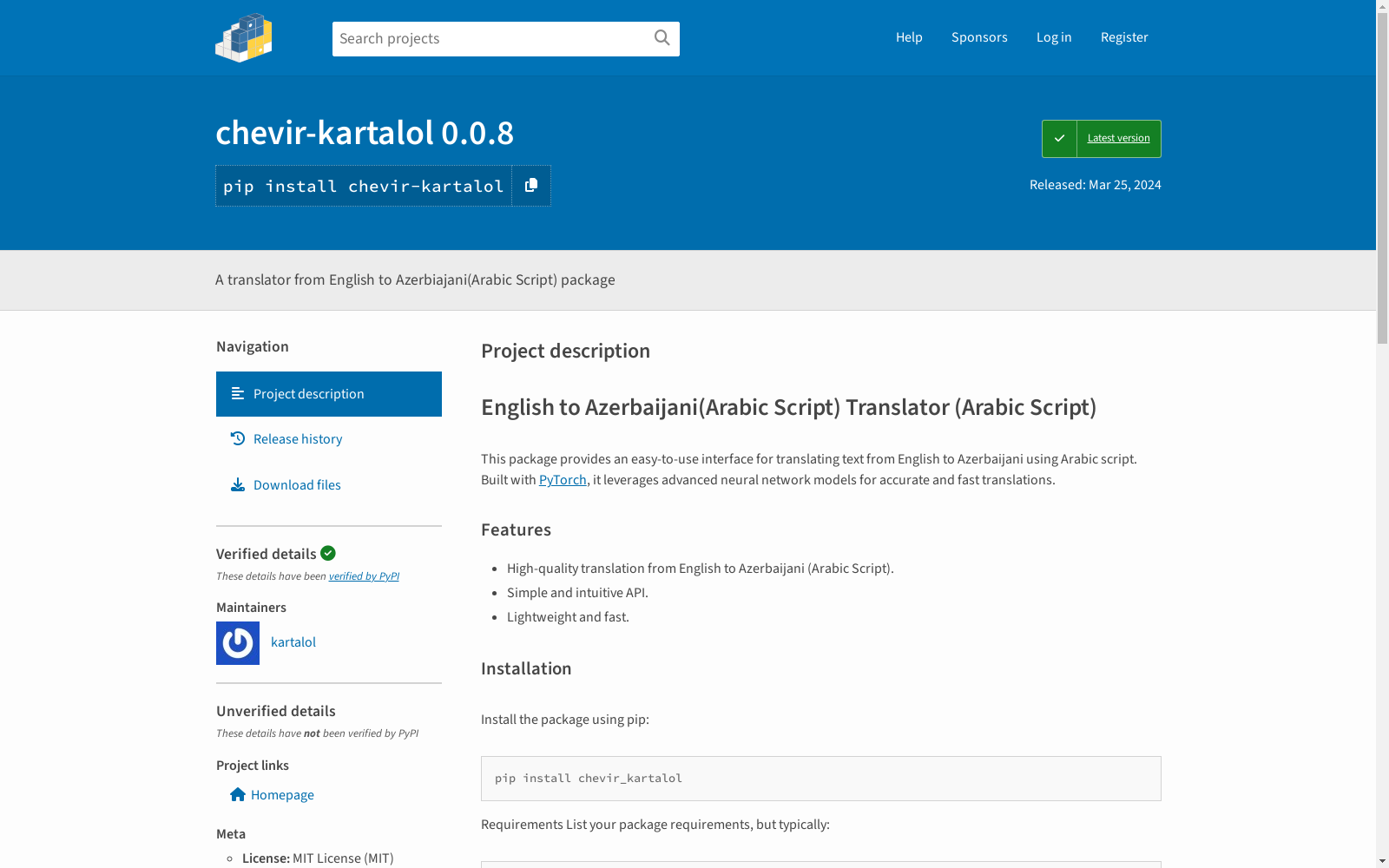Click the Installation heading
The width and height of the screenshot is (1389, 868).
click(x=526, y=668)
